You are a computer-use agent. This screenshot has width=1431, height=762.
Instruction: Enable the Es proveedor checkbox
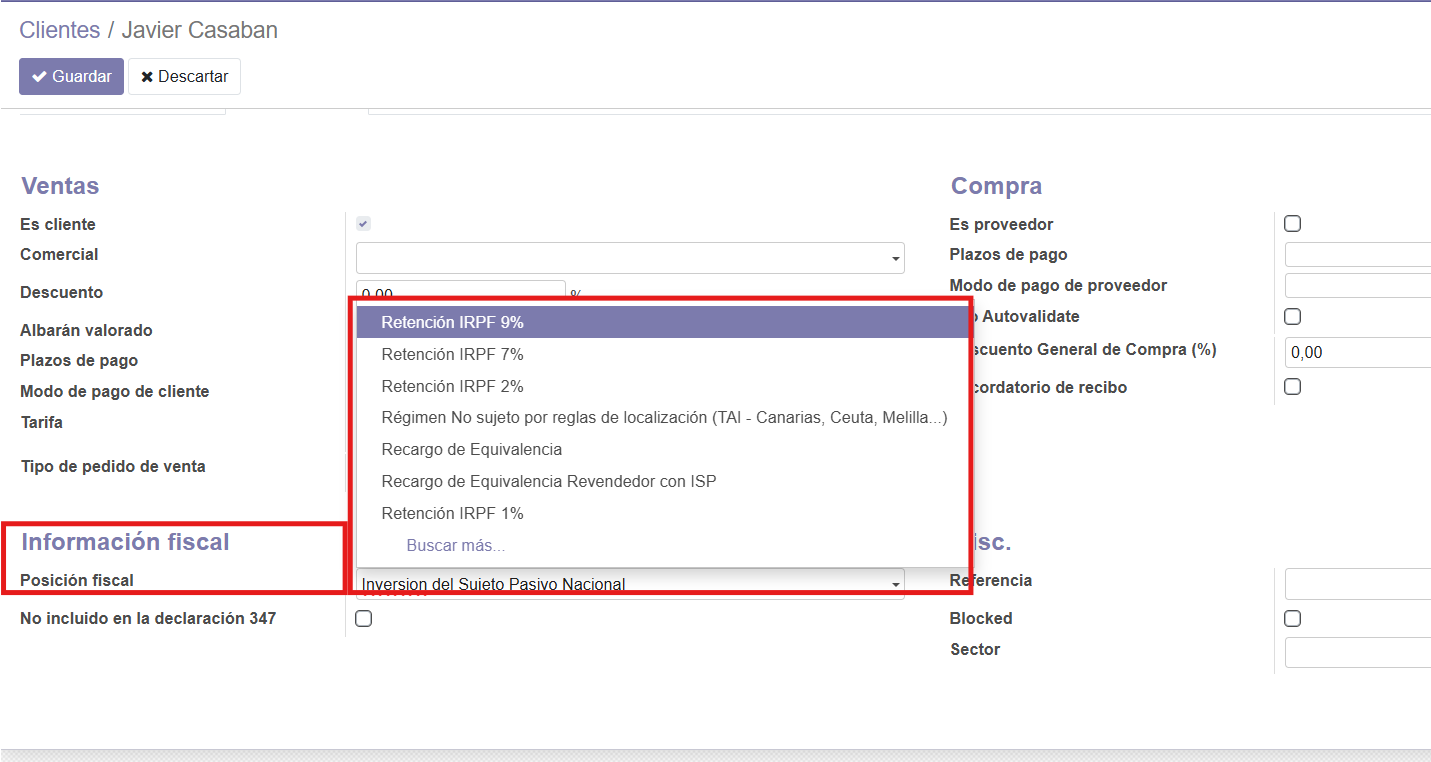[x=1292, y=224]
